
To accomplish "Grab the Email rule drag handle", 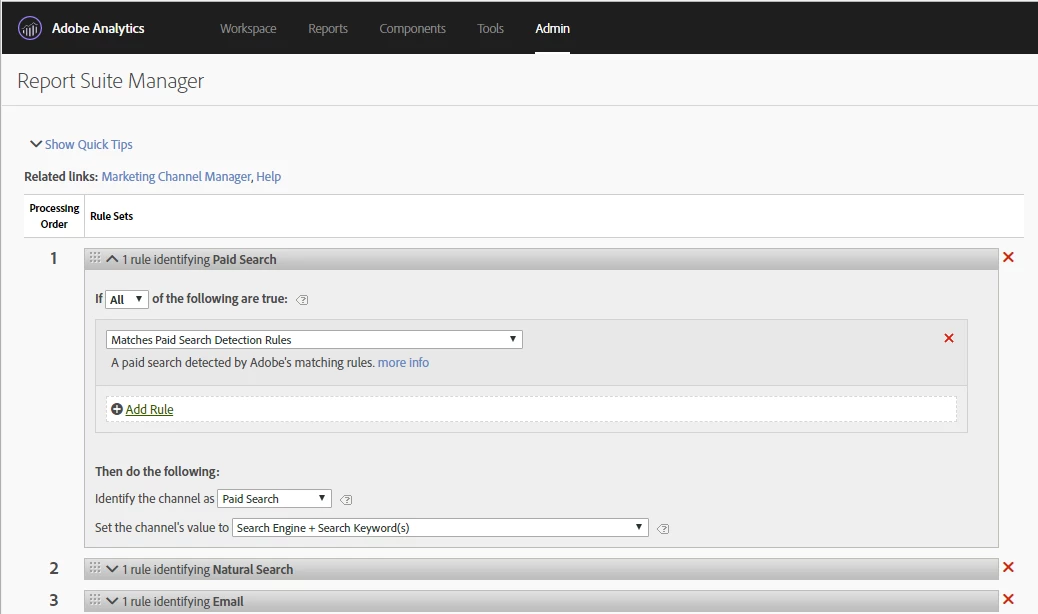I will pos(95,599).
